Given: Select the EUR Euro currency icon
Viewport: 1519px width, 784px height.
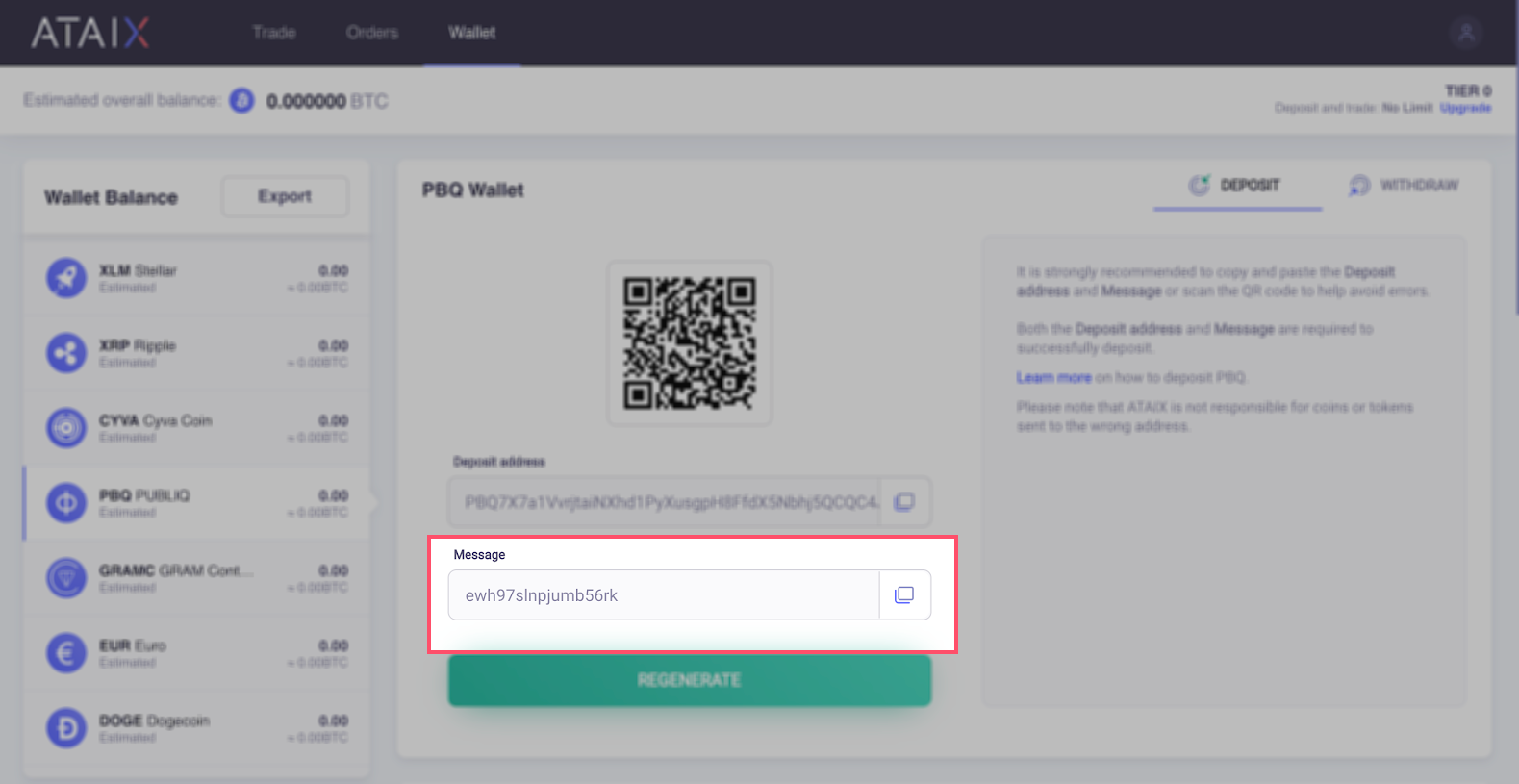Looking at the screenshot, I should point(66,653).
